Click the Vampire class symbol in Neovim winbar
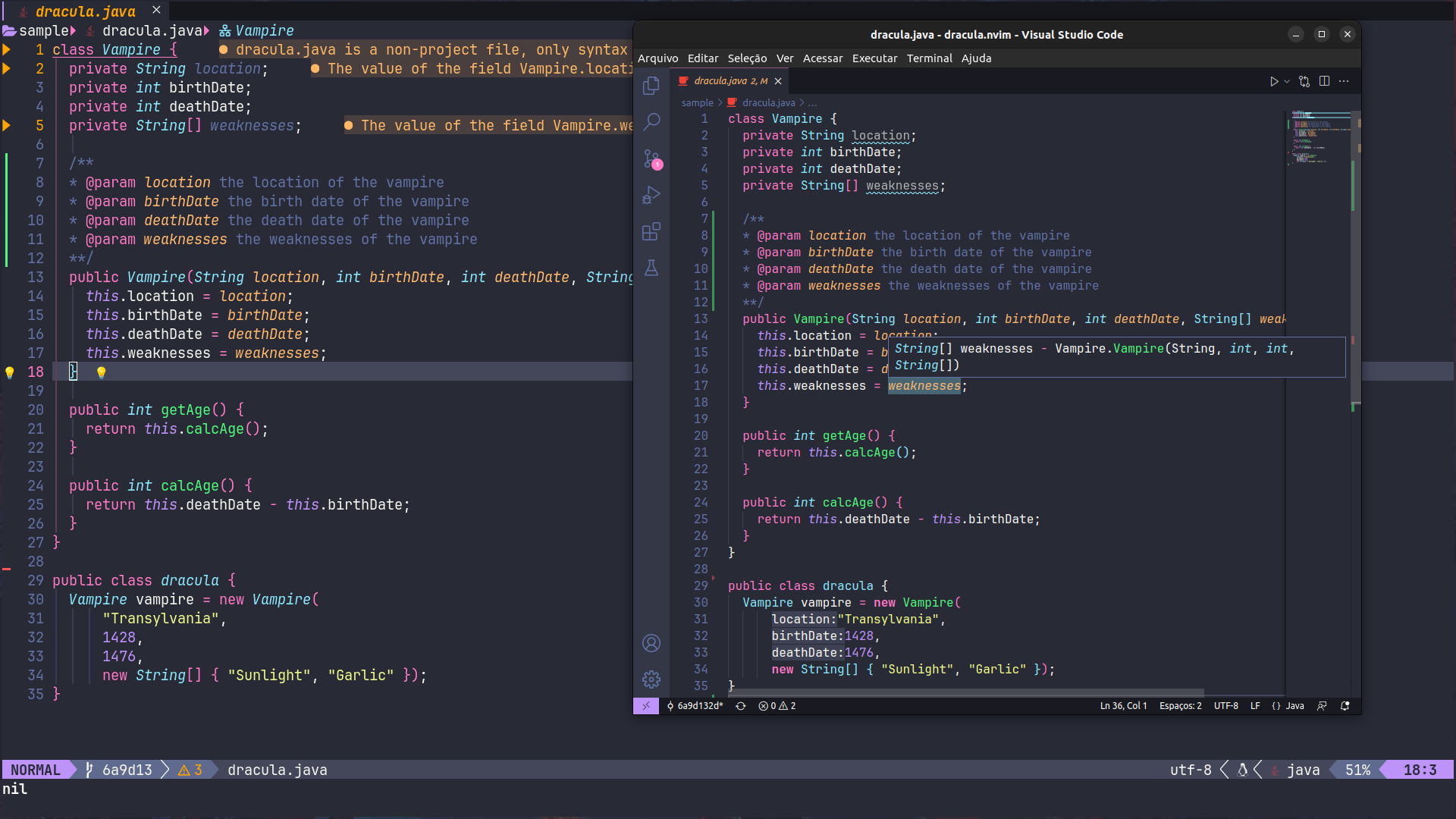This screenshot has height=819, width=1456. pos(256,30)
